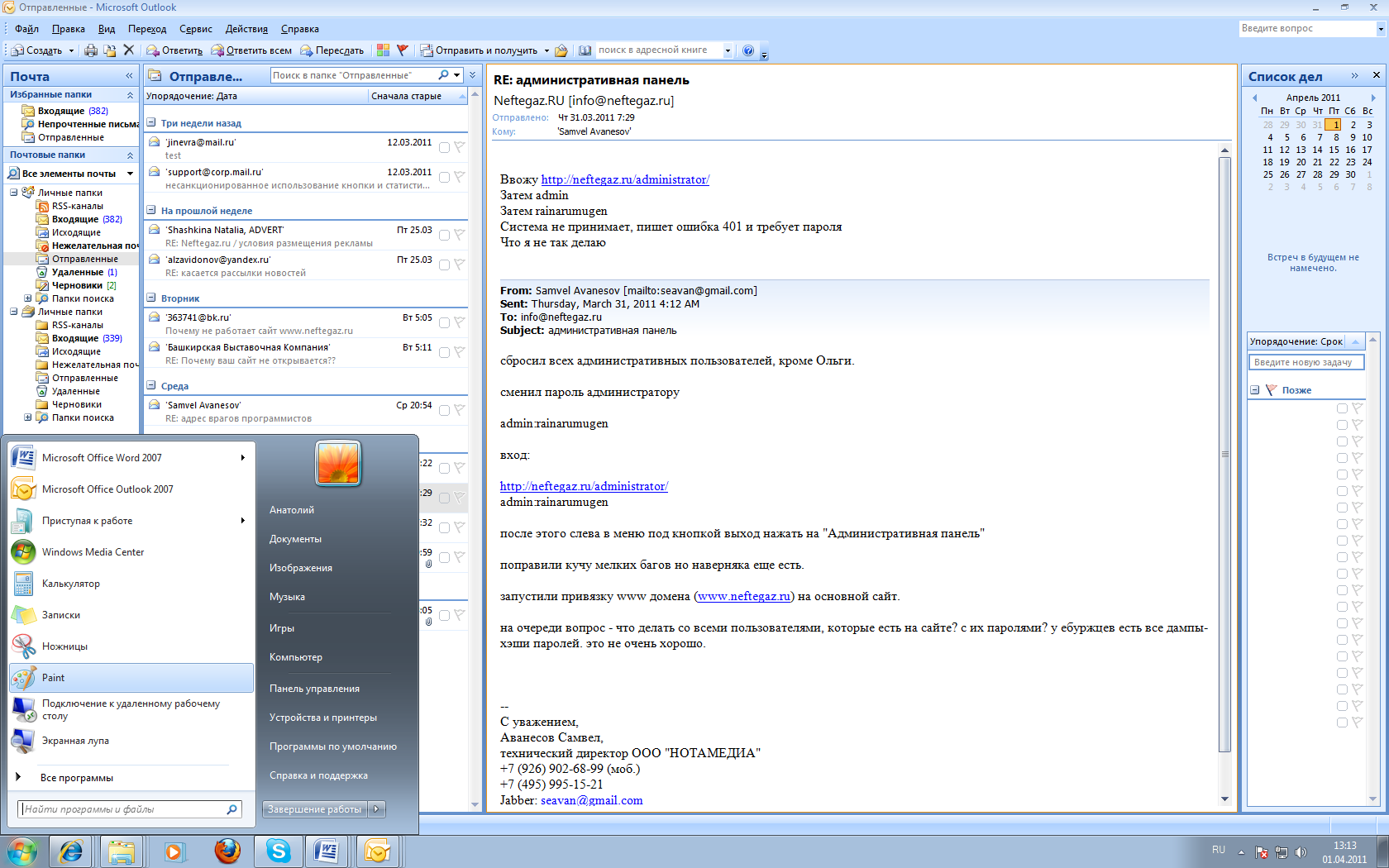This screenshot has height=868, width=1389.
Task: Click the volume speaker tray icon
Action: tap(1301, 851)
